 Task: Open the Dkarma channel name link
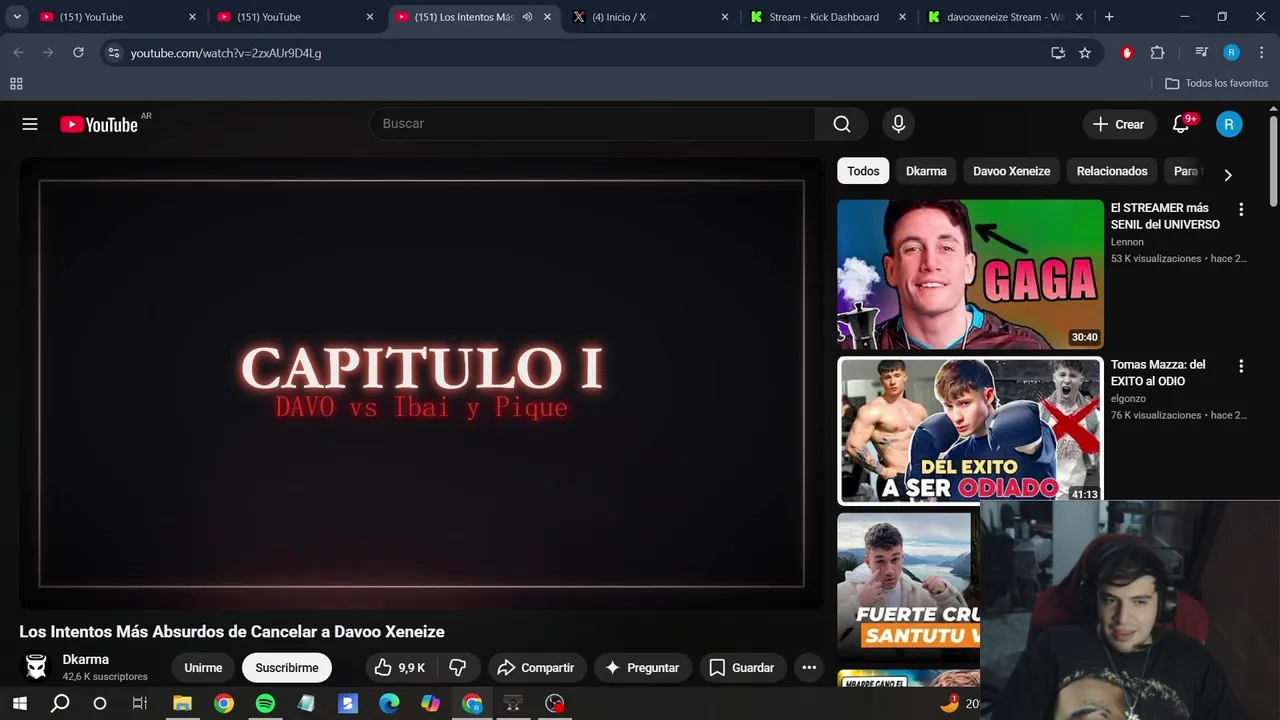tap(86, 659)
